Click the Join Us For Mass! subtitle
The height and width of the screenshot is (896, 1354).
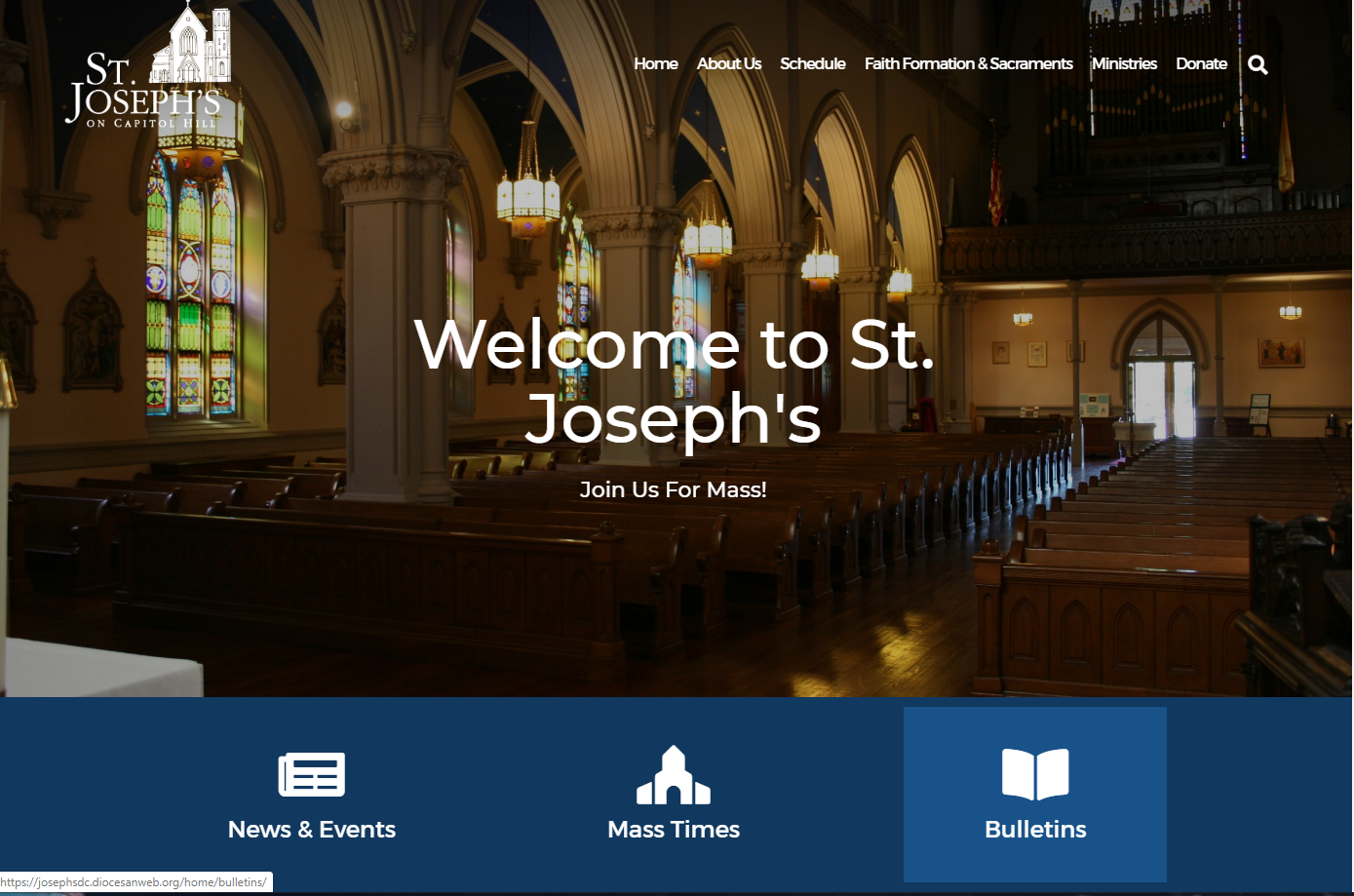pyautogui.click(x=674, y=489)
